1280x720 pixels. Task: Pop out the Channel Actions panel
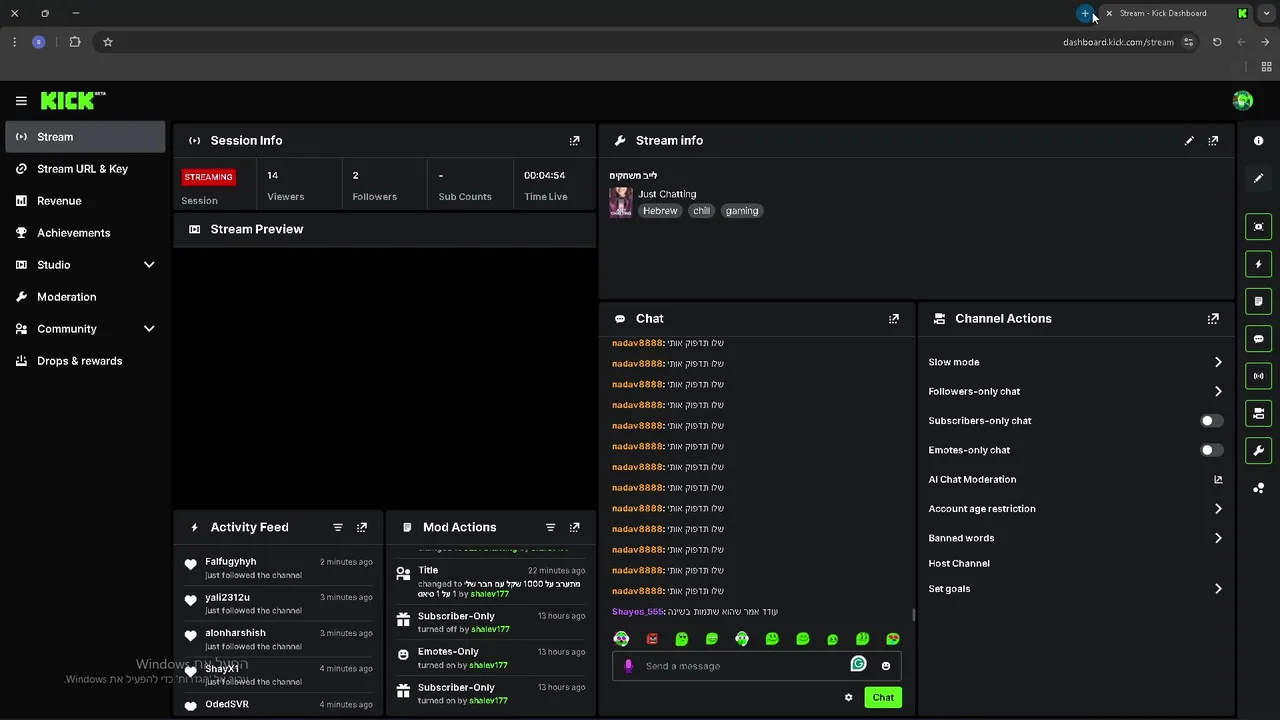[1213, 319]
